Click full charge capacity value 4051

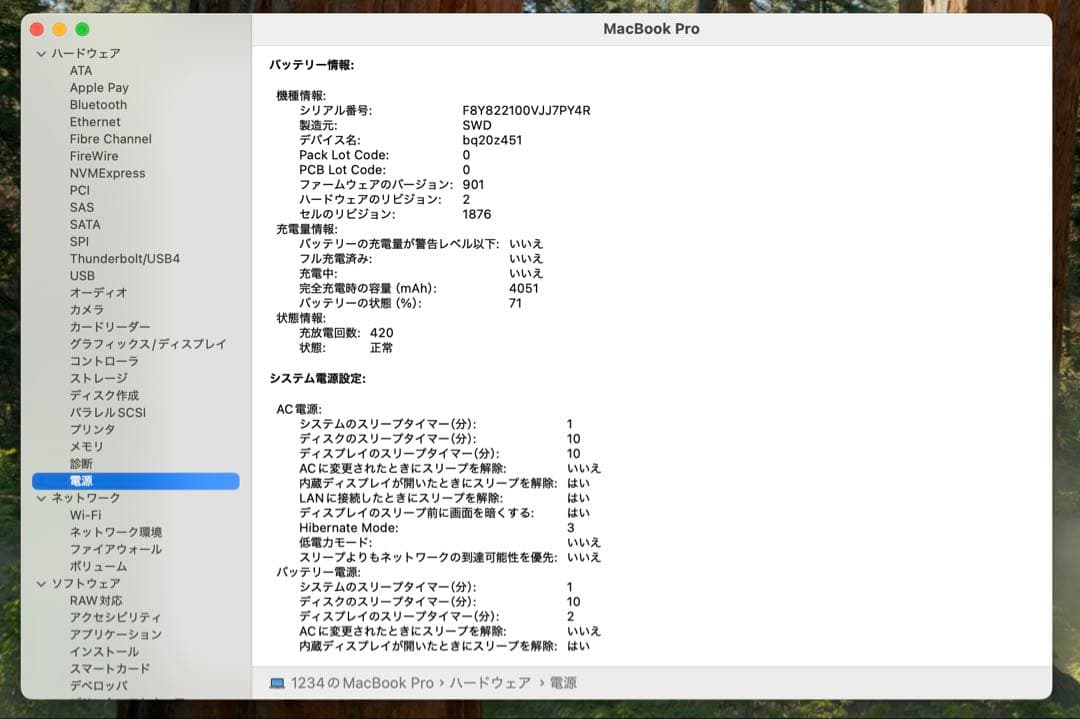(523, 289)
